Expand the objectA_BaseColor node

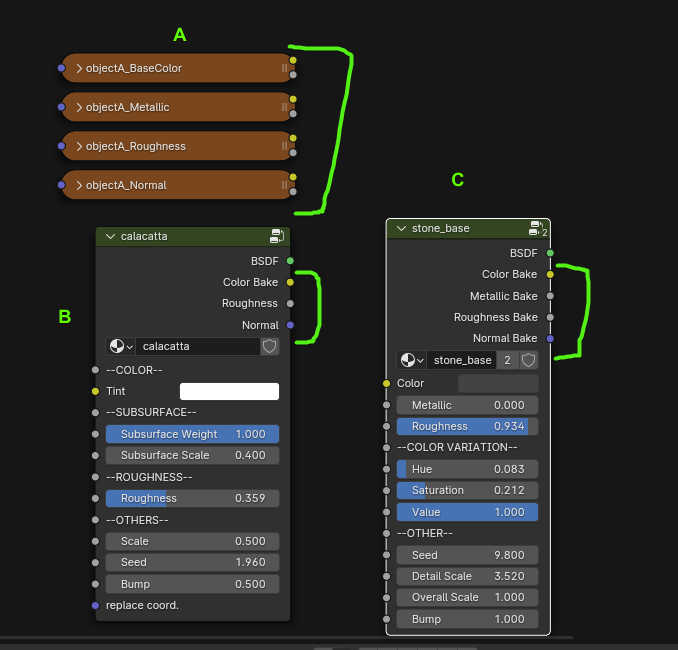tap(79, 68)
